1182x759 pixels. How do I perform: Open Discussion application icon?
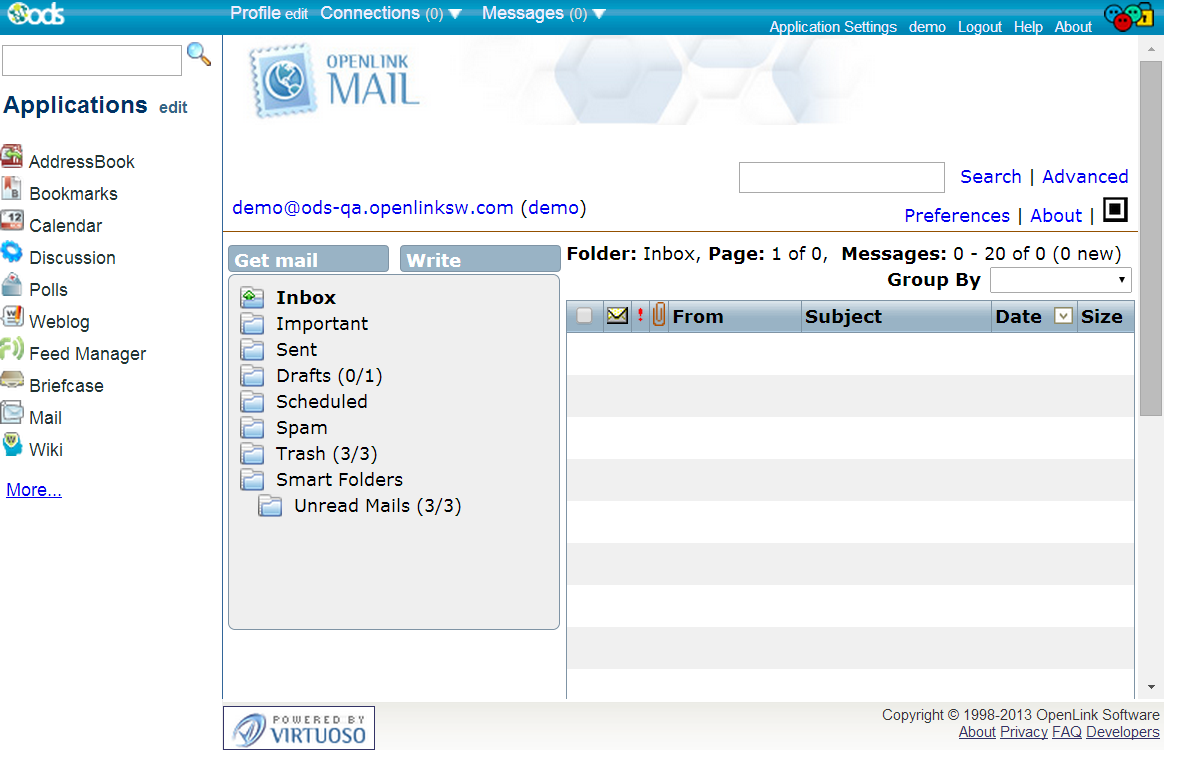click(12, 253)
